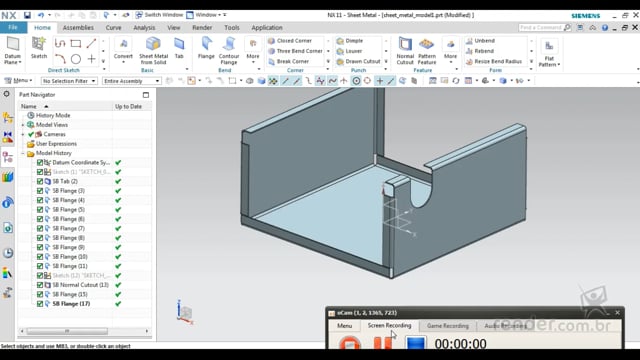Viewport: 640px width, 360px height.
Task: Click the Resize Bend Radius button
Action: coord(494,61)
